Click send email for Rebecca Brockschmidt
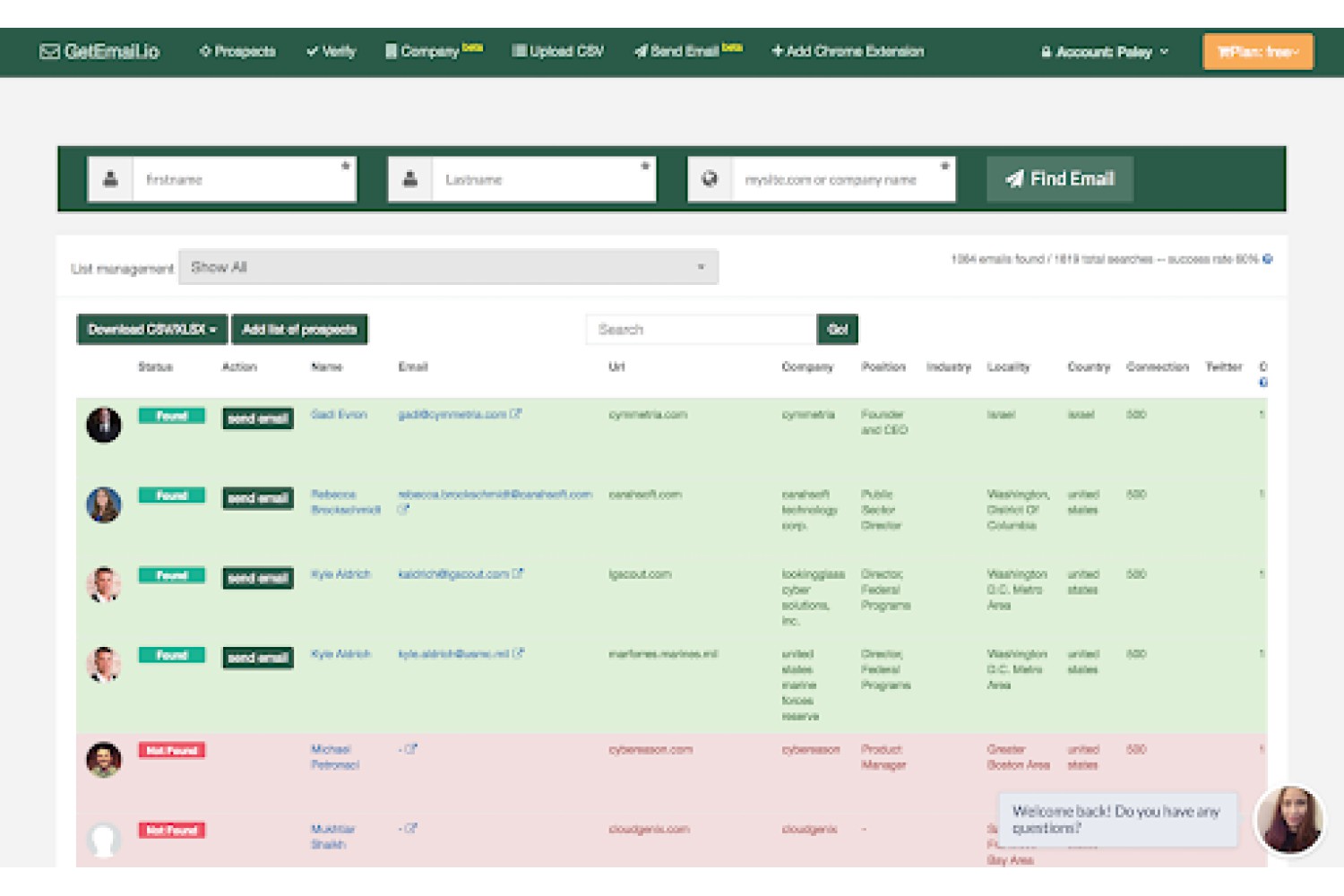Viewport: 1344px width, 896px height. pos(258,498)
